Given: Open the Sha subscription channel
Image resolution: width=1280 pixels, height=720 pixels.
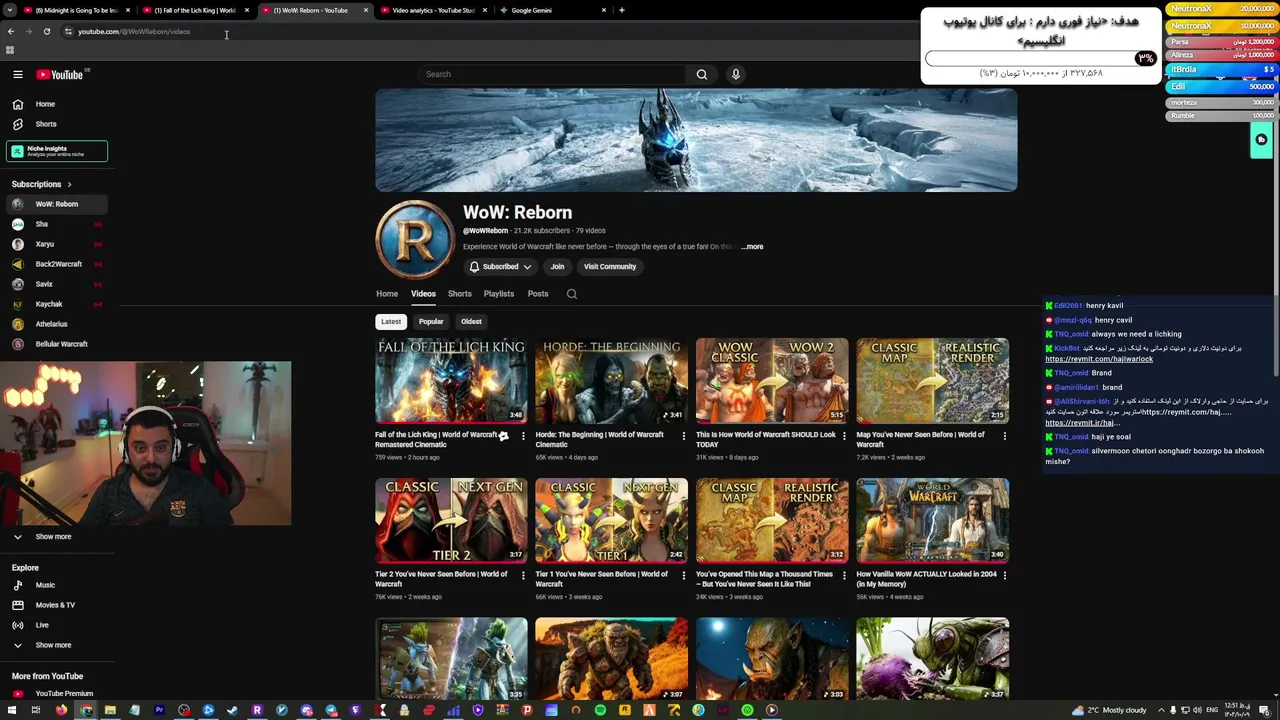Looking at the screenshot, I should point(57,224).
